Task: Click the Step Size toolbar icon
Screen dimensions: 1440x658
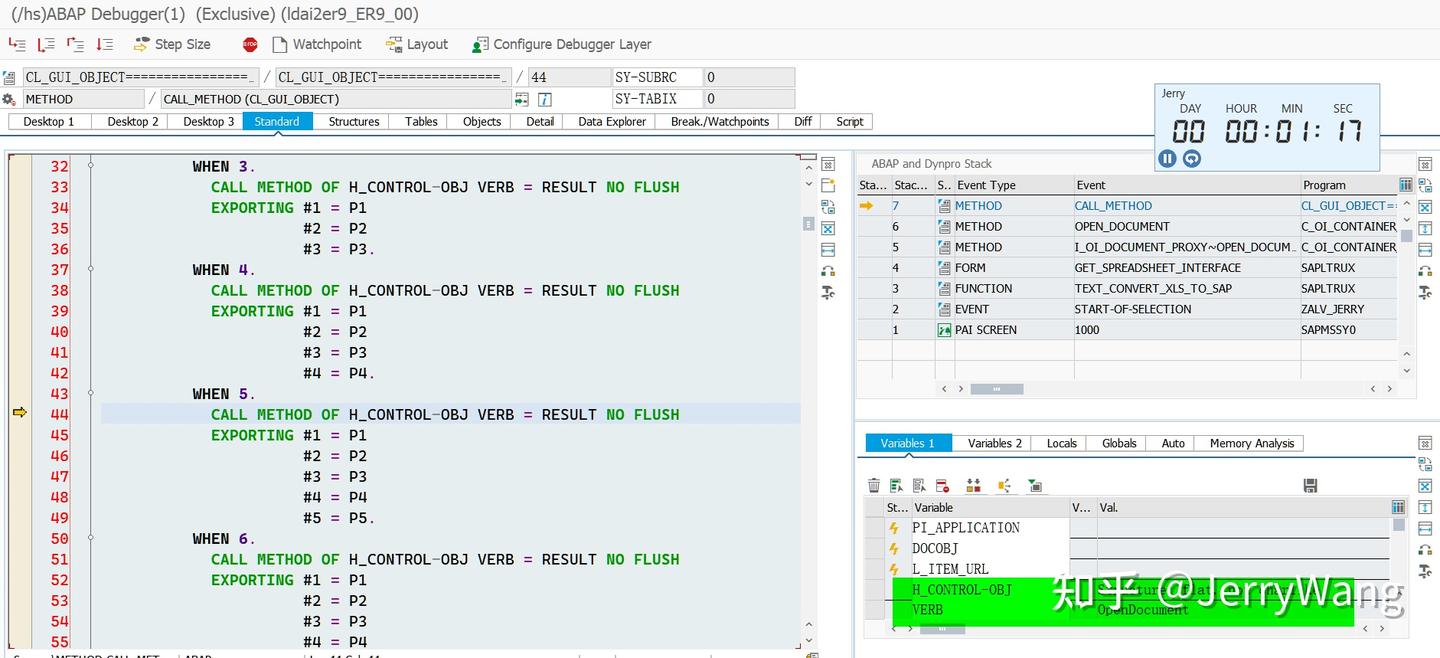Action: tap(172, 44)
